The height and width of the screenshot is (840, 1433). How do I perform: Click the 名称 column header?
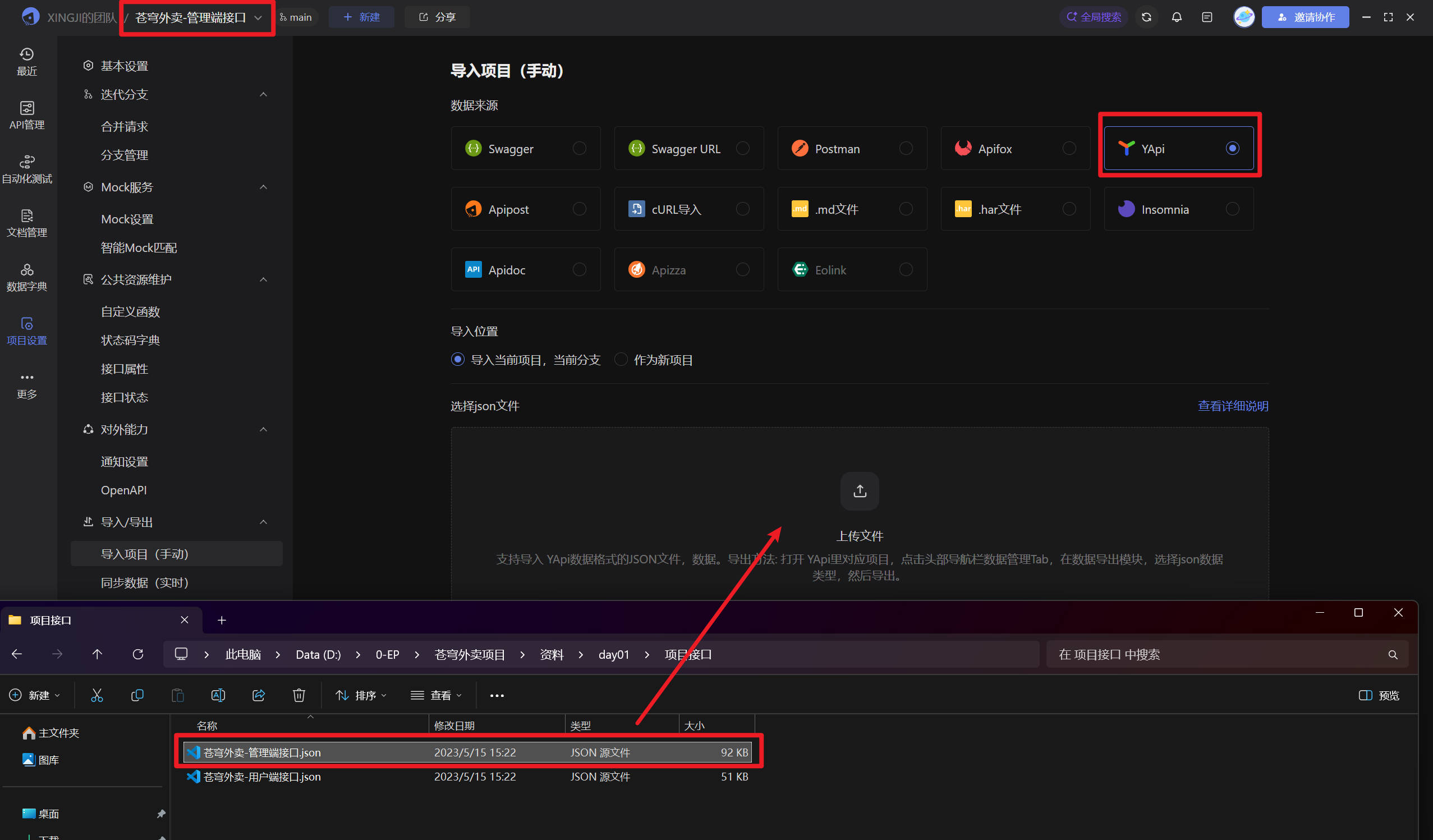click(x=207, y=726)
